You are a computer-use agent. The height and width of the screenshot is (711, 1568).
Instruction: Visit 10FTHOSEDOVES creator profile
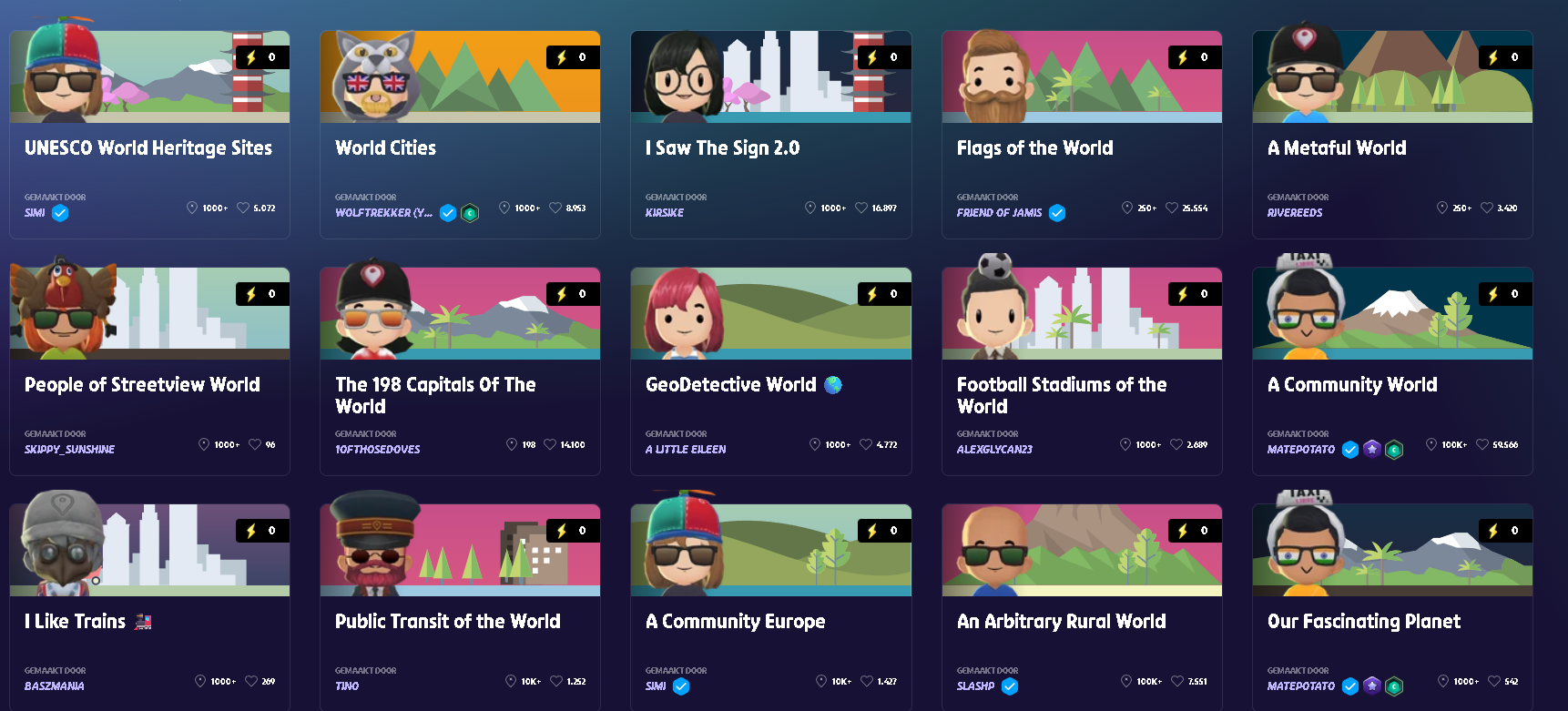pyautogui.click(x=377, y=450)
